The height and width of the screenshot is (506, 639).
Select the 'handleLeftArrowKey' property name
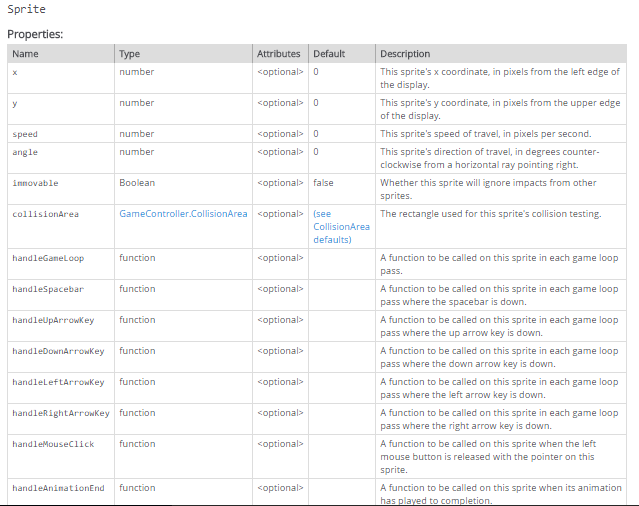point(58,382)
